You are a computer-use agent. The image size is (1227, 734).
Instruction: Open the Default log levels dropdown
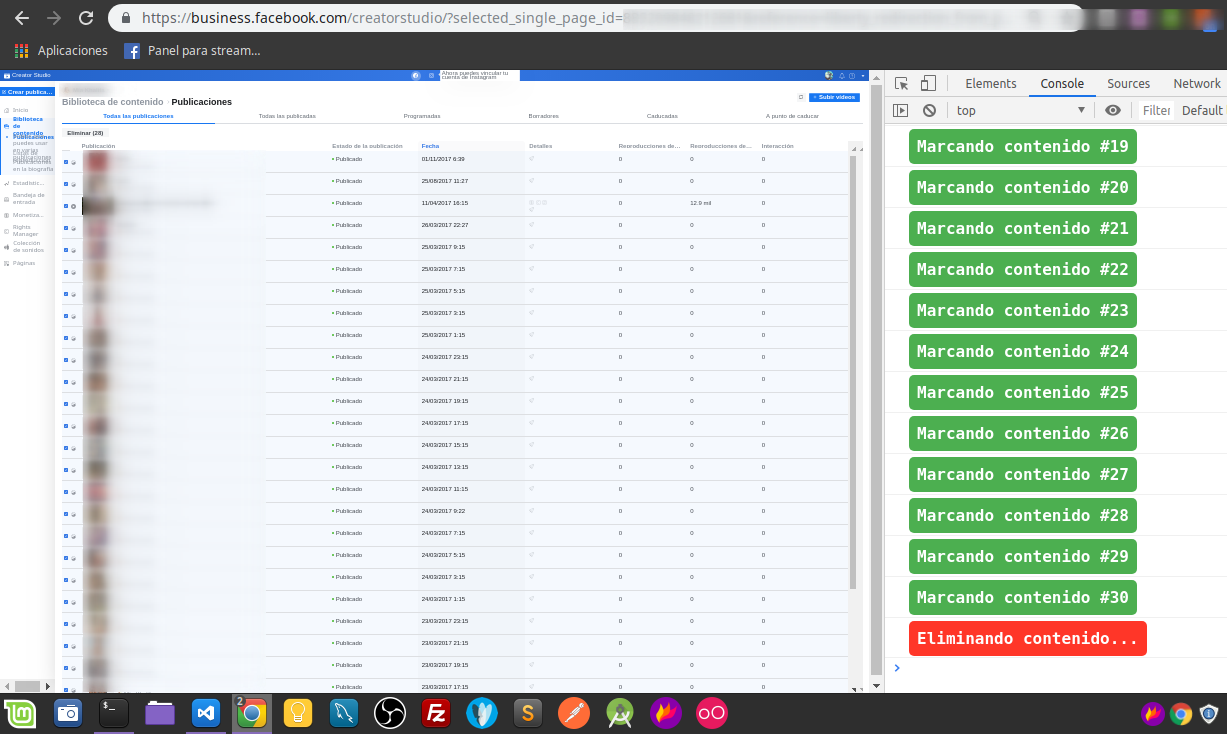click(x=1201, y=111)
